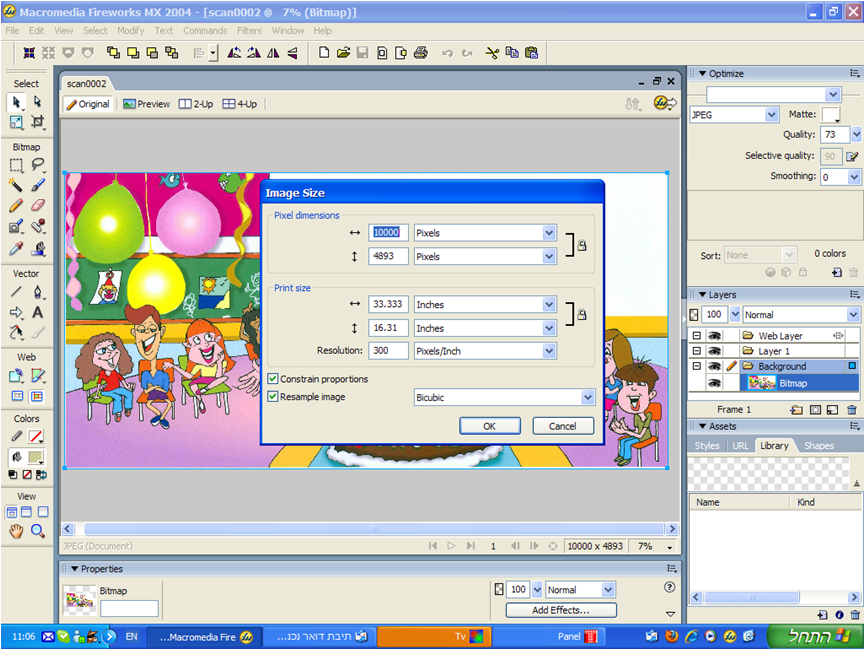The width and height of the screenshot is (865, 650).
Task: Select the Pen tool
Action: pos(38,292)
